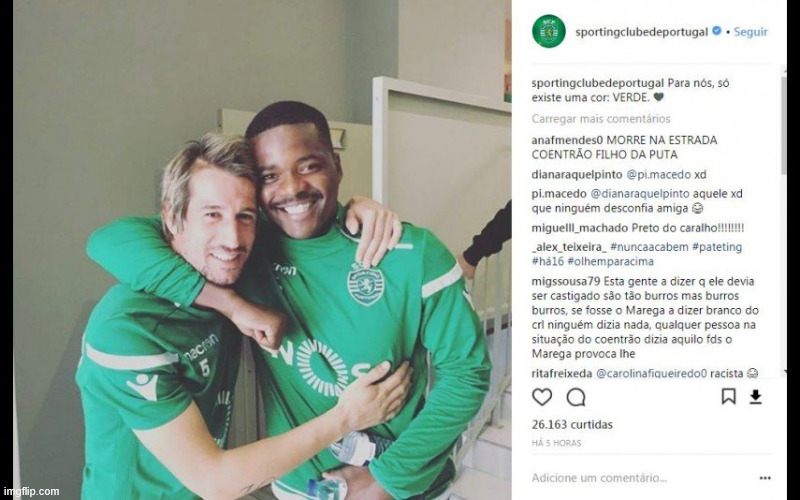This screenshot has width=800, height=500.
Task: Open the sportingclubedeportugal username in header
Action: click(642, 32)
